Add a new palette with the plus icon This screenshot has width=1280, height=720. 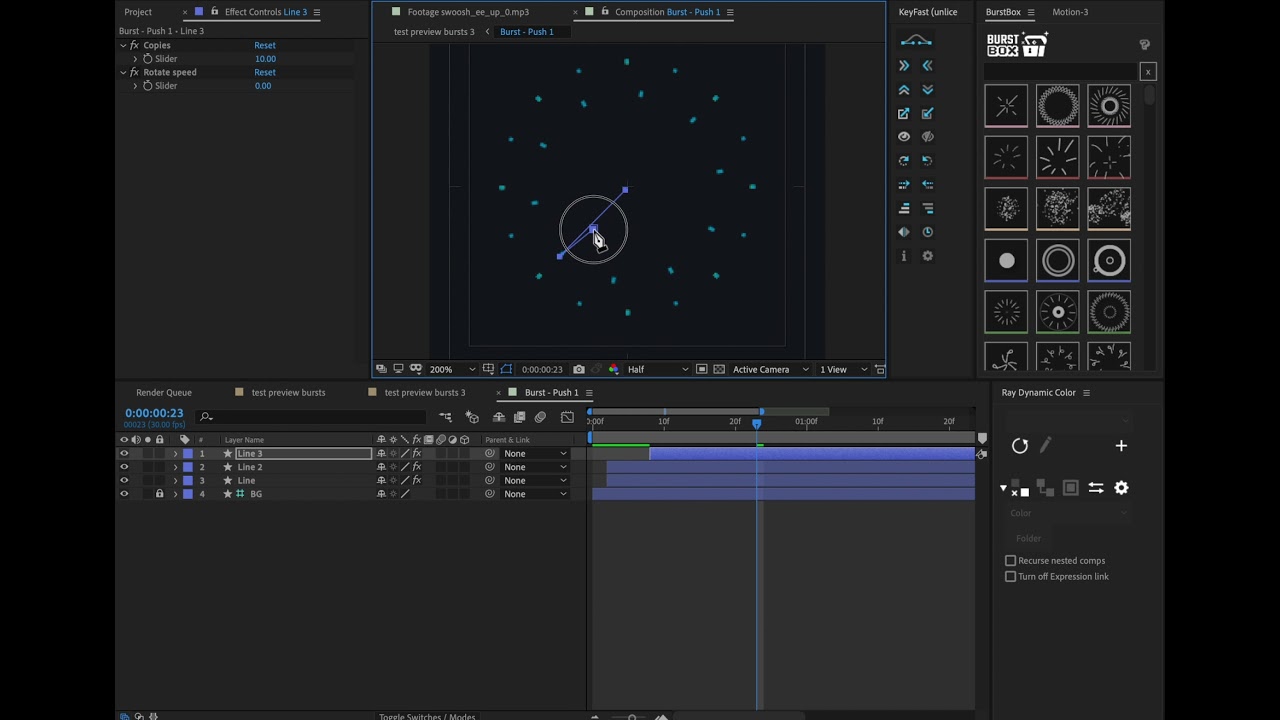1121,446
